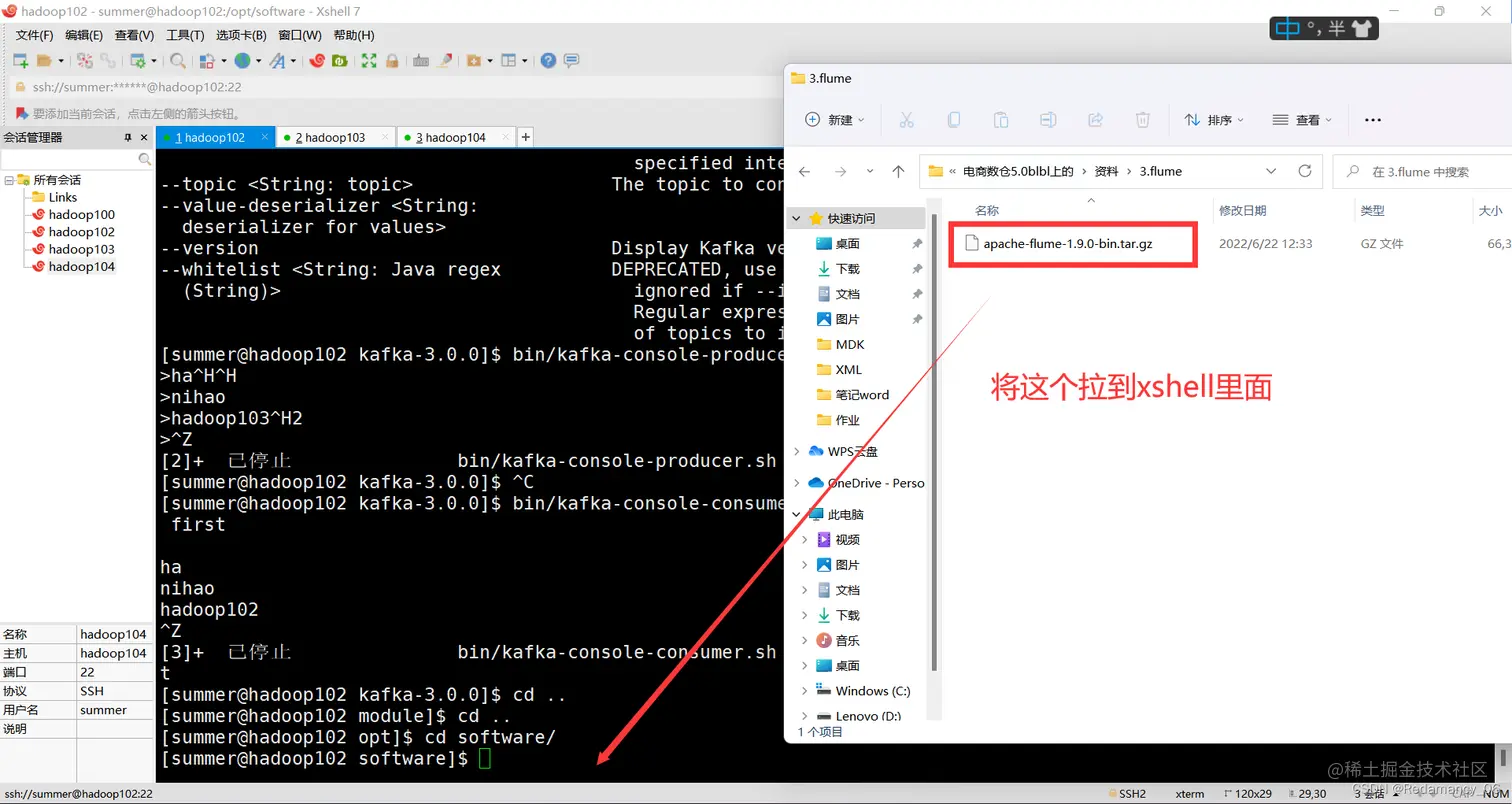Click the New Session icon in Xshell toolbar

[20, 60]
